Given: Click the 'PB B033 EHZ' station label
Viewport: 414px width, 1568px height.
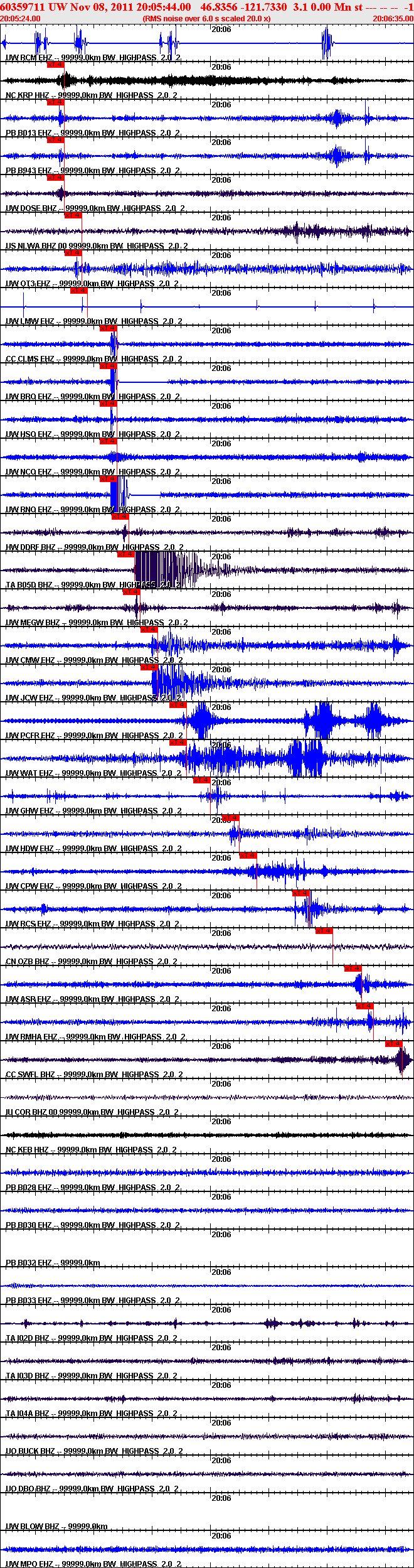Looking at the screenshot, I should [29, 1301].
